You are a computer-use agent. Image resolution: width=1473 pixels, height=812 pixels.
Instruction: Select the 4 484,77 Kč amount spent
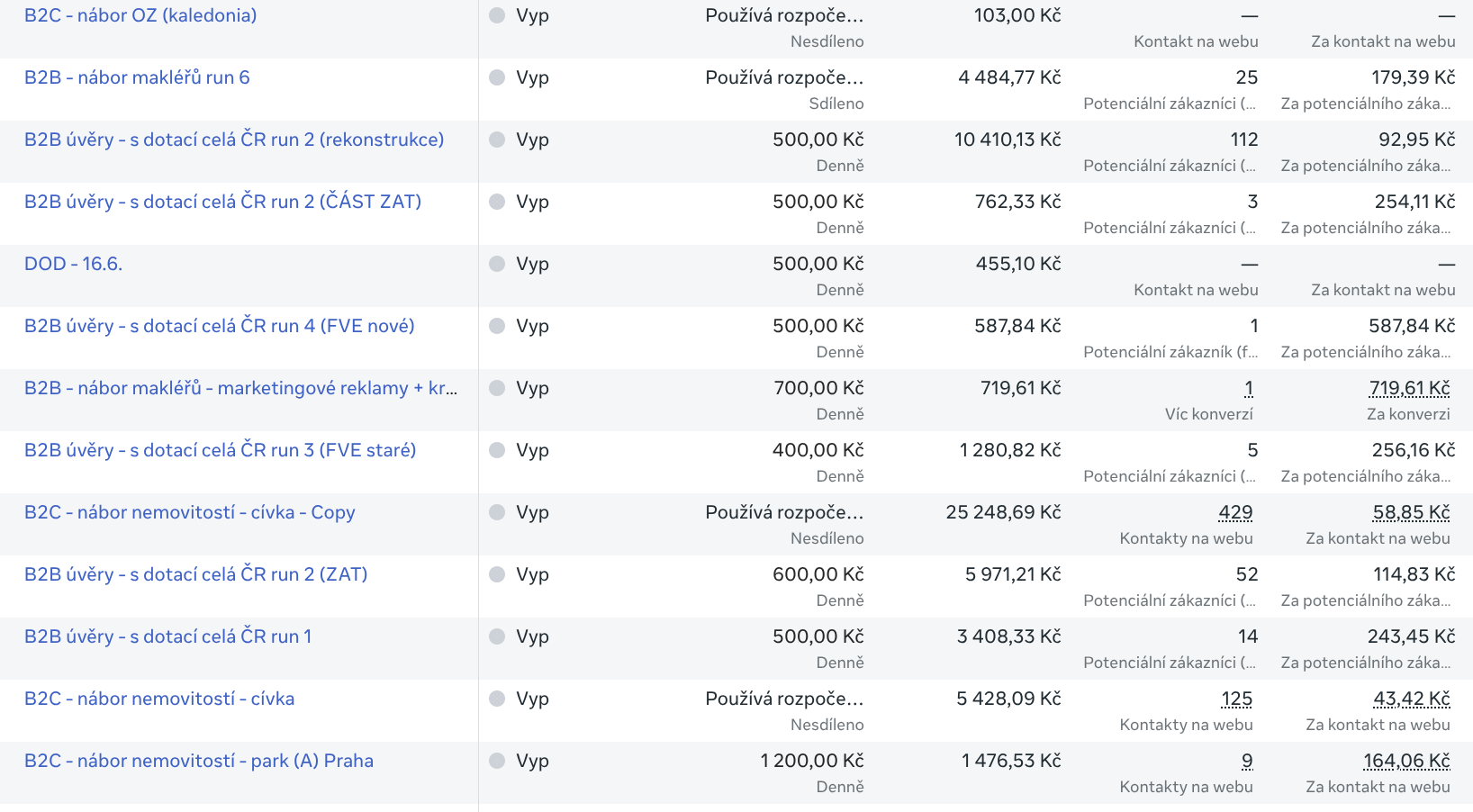click(x=1009, y=77)
